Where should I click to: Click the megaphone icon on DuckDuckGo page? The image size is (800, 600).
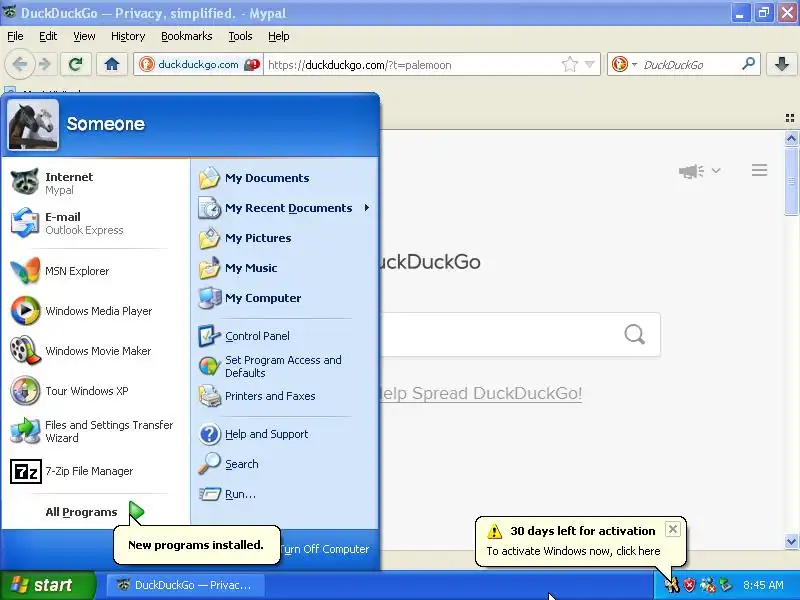point(691,171)
